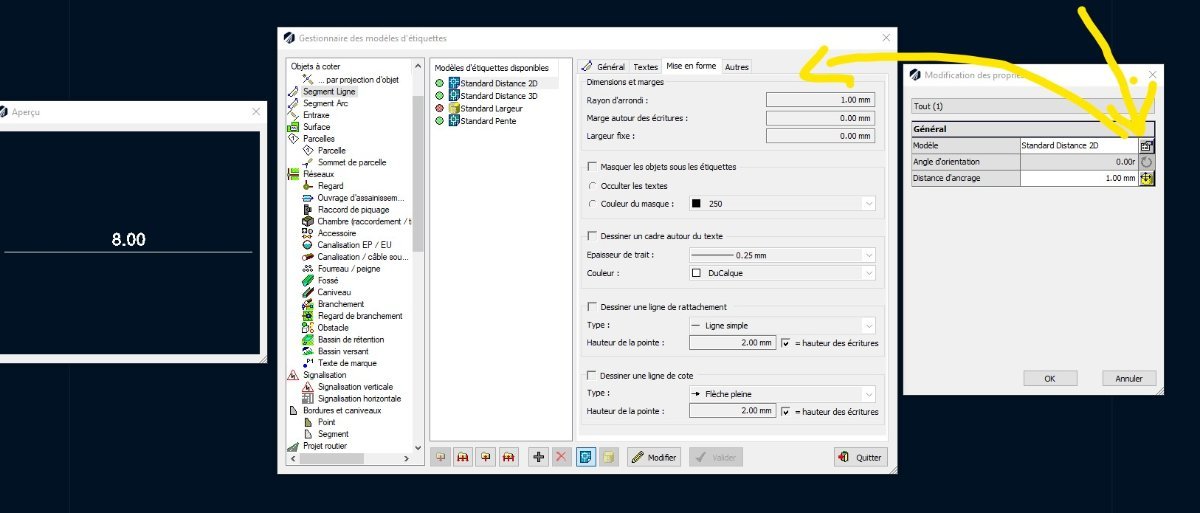Image resolution: width=1200 pixels, height=513 pixels.
Task: Select the highlighted blue 2D label icon
Action: click(x=586, y=457)
